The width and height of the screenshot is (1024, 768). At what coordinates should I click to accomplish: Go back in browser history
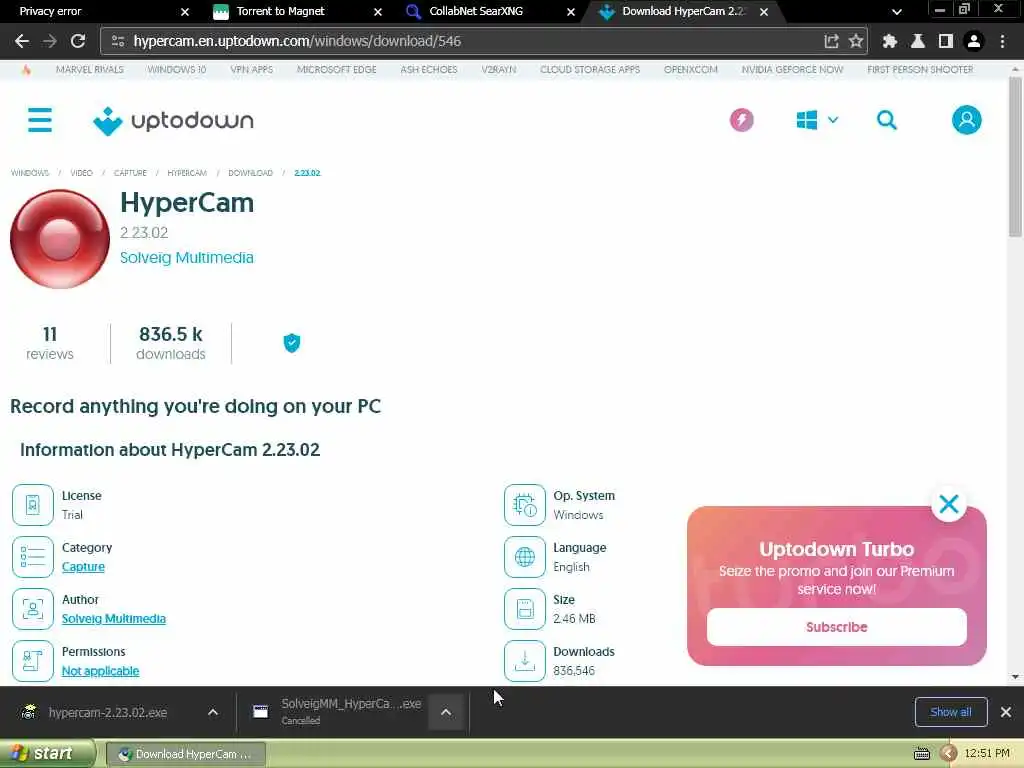[x=22, y=41]
